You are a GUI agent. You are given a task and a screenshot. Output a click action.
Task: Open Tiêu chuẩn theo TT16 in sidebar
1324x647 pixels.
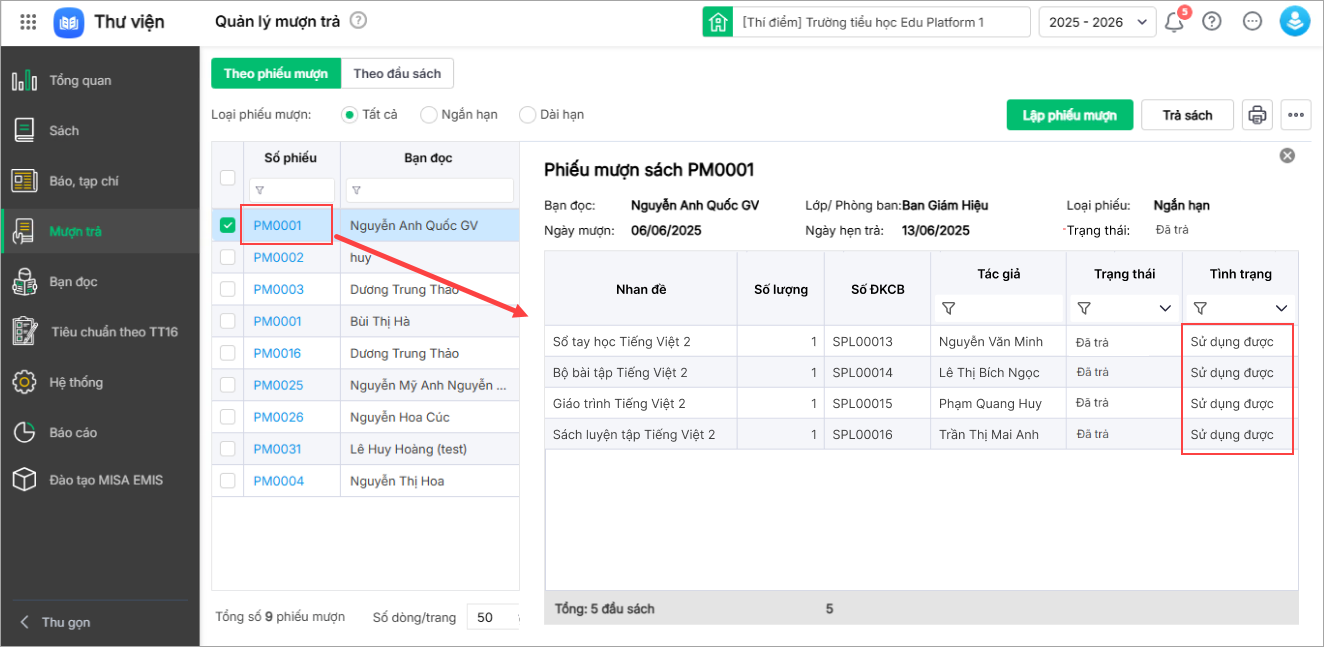(x=100, y=331)
